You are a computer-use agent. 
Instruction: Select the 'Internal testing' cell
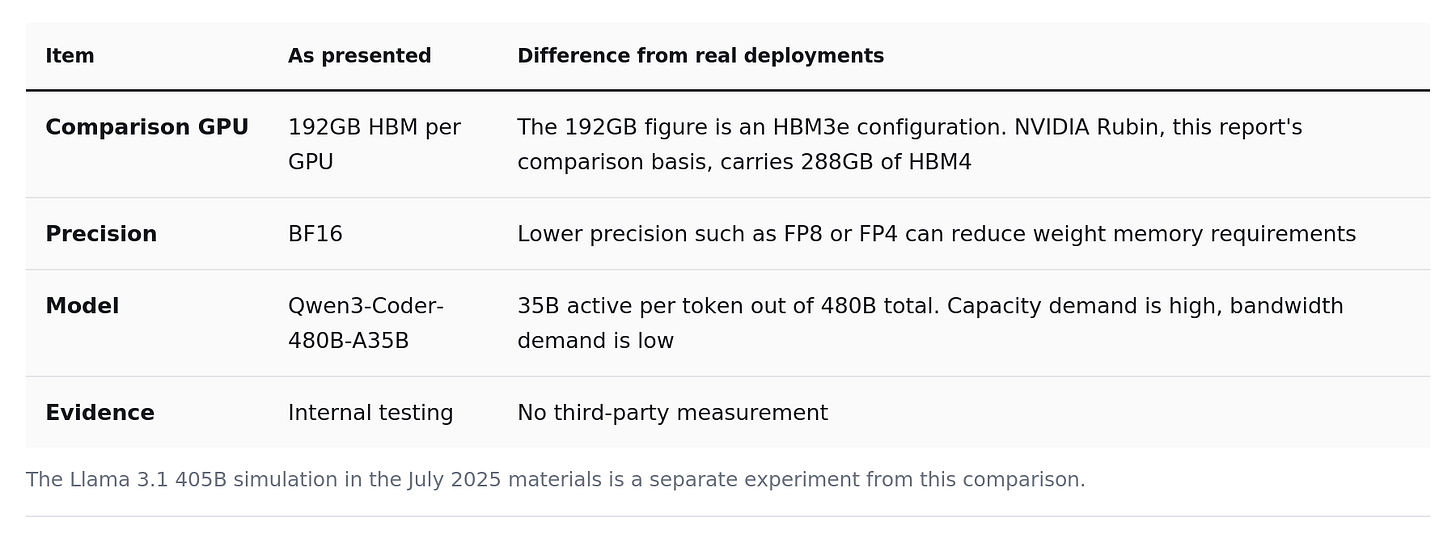[370, 413]
